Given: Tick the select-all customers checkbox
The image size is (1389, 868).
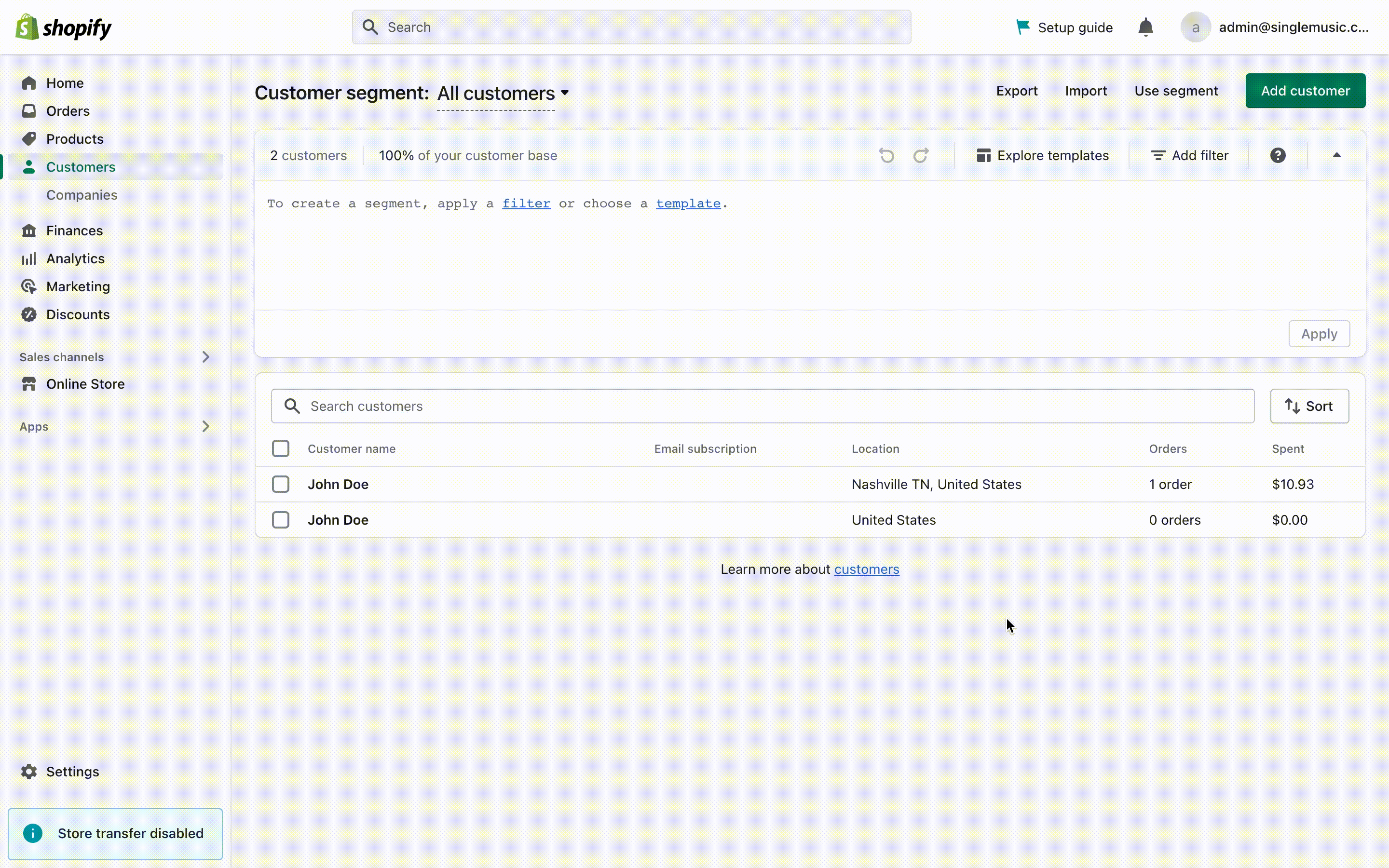Looking at the screenshot, I should pos(281,448).
